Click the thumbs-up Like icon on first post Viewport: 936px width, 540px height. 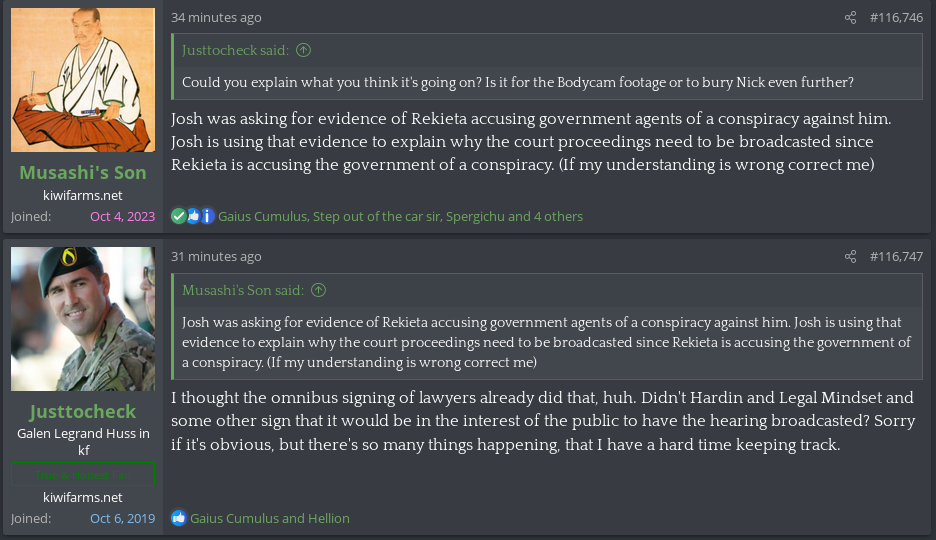click(x=193, y=216)
